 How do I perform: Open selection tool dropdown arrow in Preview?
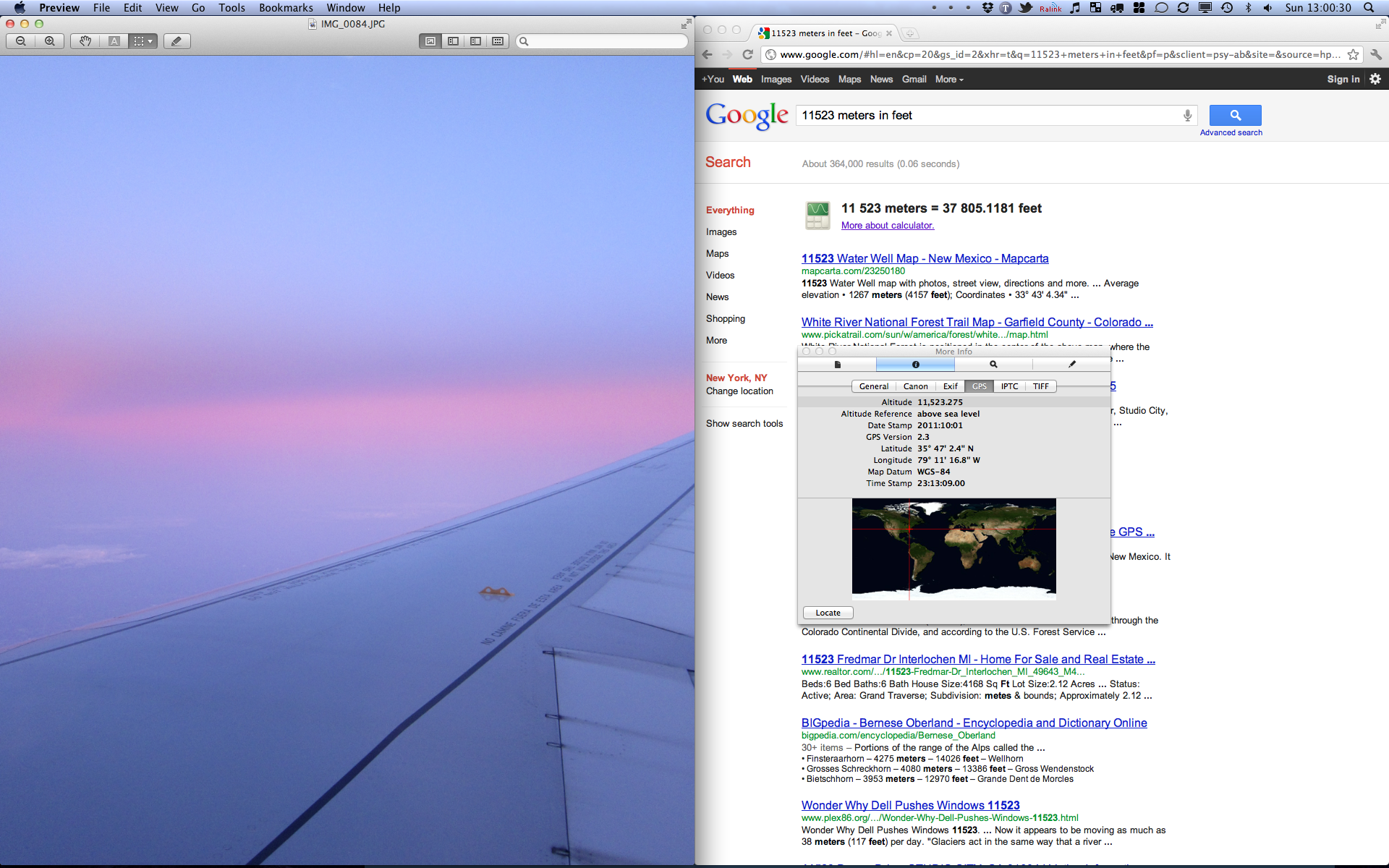pyautogui.click(x=150, y=41)
